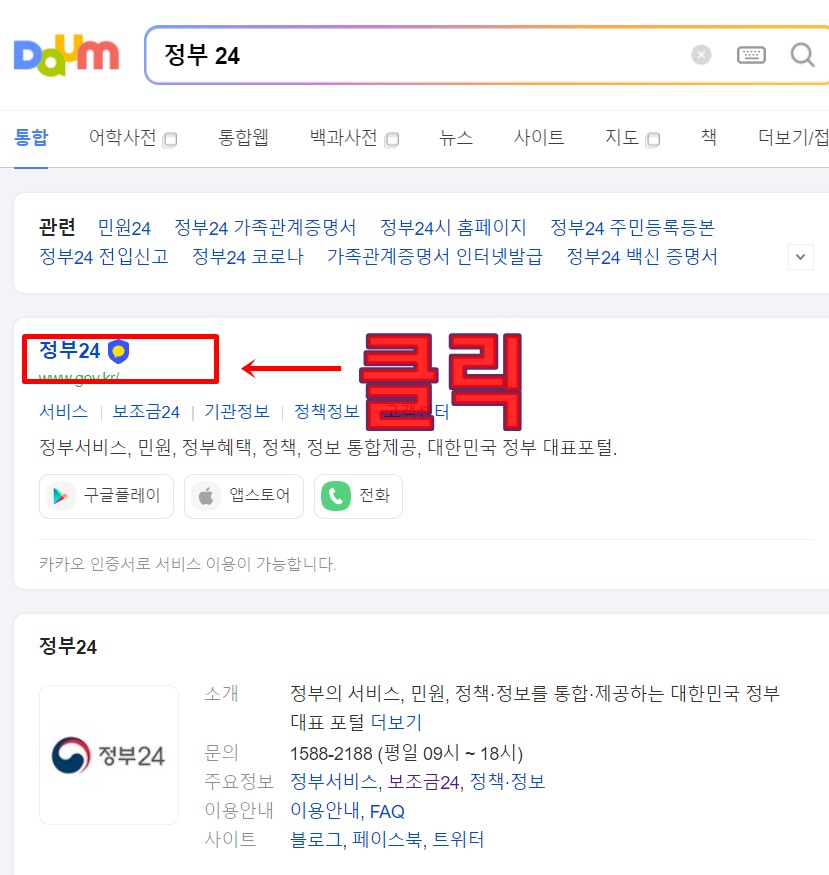Viewport: 829px width, 875px height.
Task: Click the magnifier search icon
Action: point(802,55)
